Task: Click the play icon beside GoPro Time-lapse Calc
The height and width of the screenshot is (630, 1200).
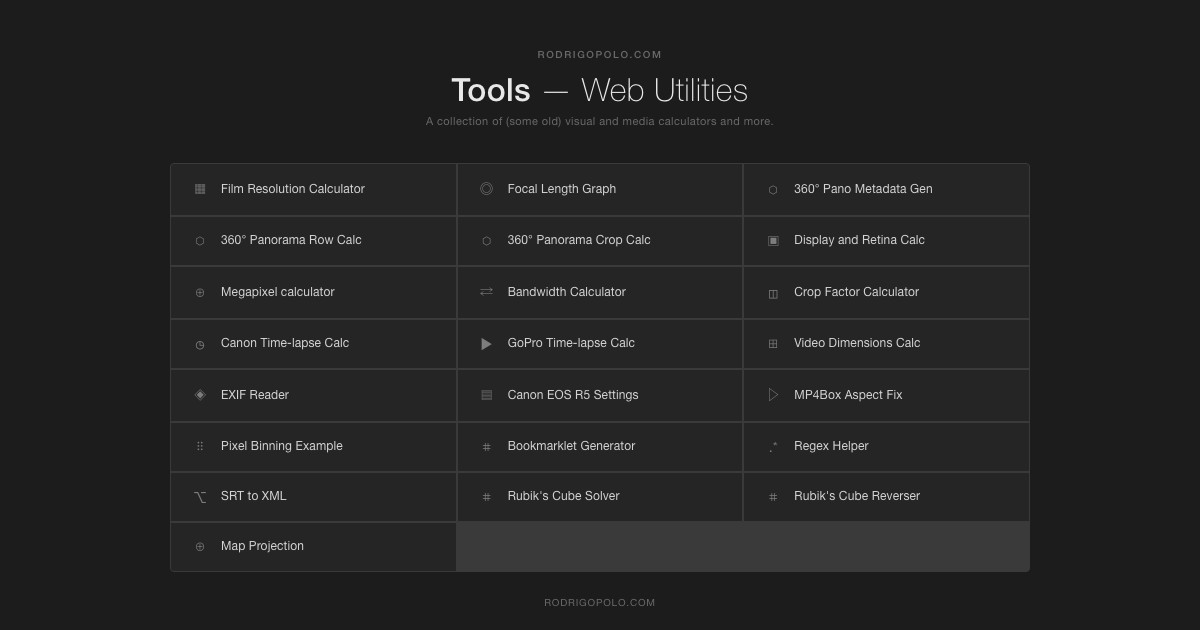Action: (486, 344)
